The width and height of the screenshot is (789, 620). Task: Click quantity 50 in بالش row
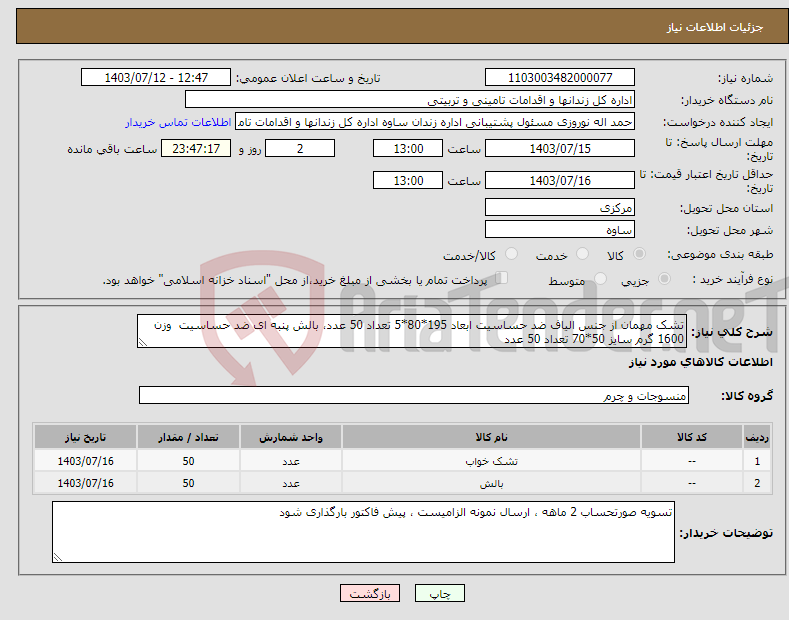(188, 483)
